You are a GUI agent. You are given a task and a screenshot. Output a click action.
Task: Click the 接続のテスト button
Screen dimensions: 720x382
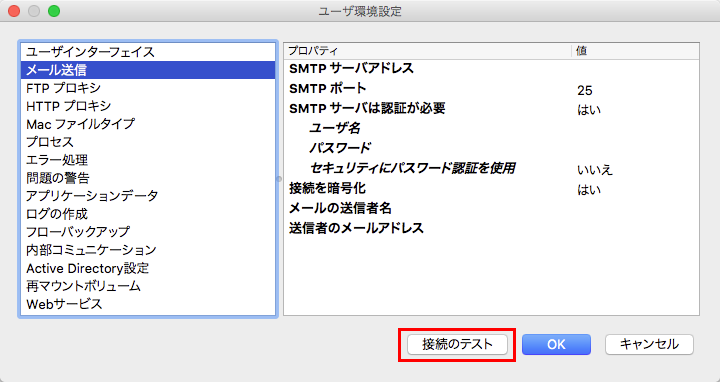tap(457, 344)
